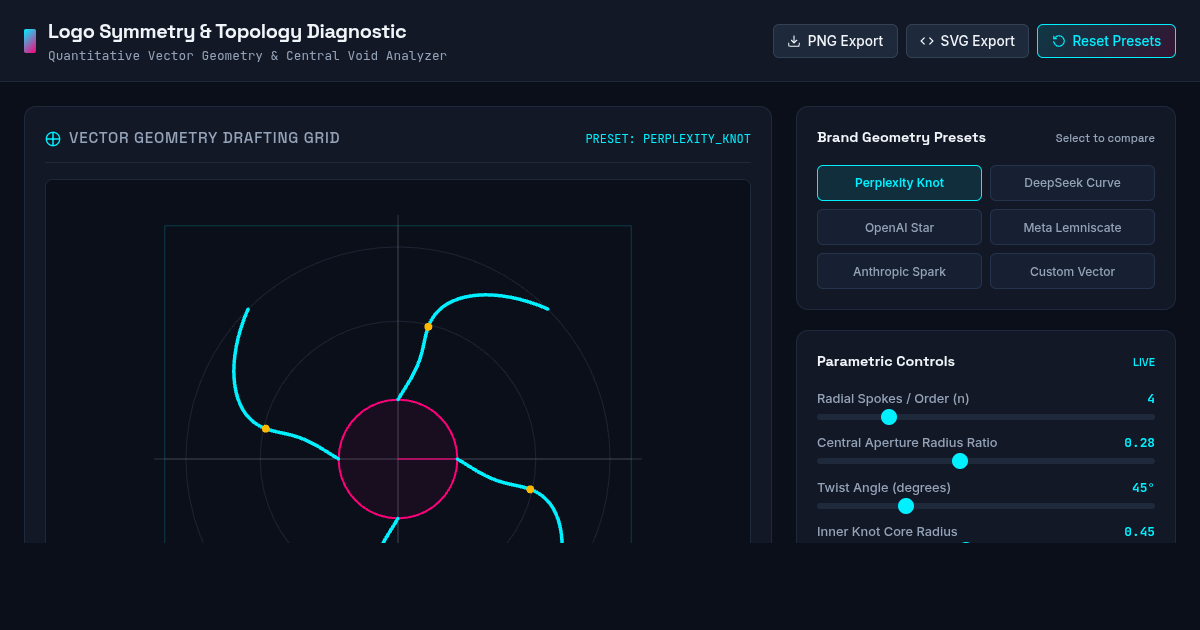The image size is (1200, 630).
Task: Click the crosshair grid icon beside Vector Geometry
Action: pyautogui.click(x=53, y=139)
